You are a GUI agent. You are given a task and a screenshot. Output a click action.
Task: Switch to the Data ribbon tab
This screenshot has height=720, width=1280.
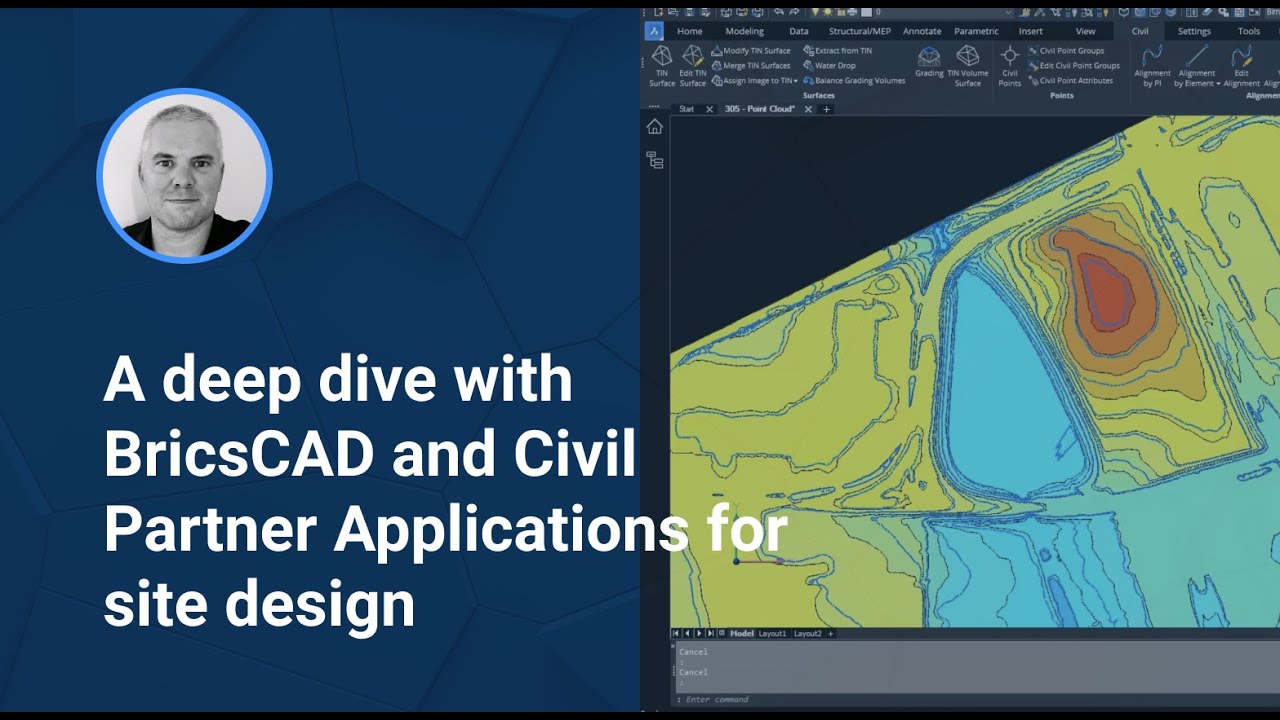click(799, 31)
